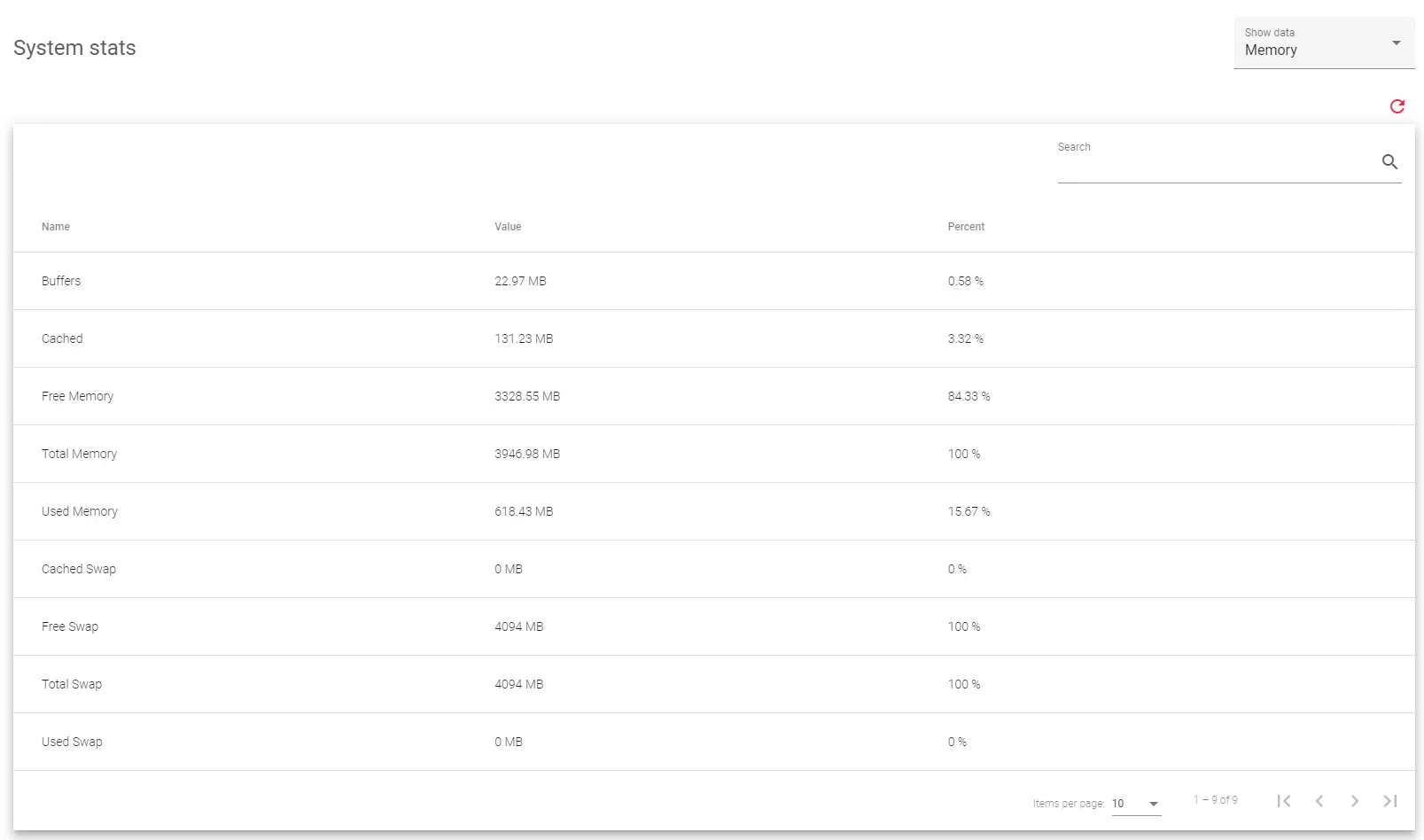Click the System stats page heading
The width and height of the screenshot is (1424, 840).
tap(74, 48)
